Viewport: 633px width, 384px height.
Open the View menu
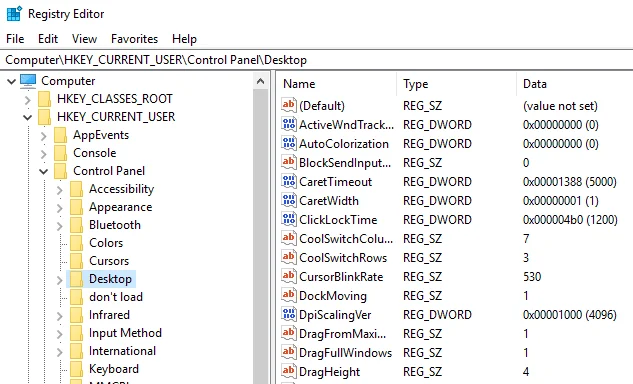coord(84,39)
